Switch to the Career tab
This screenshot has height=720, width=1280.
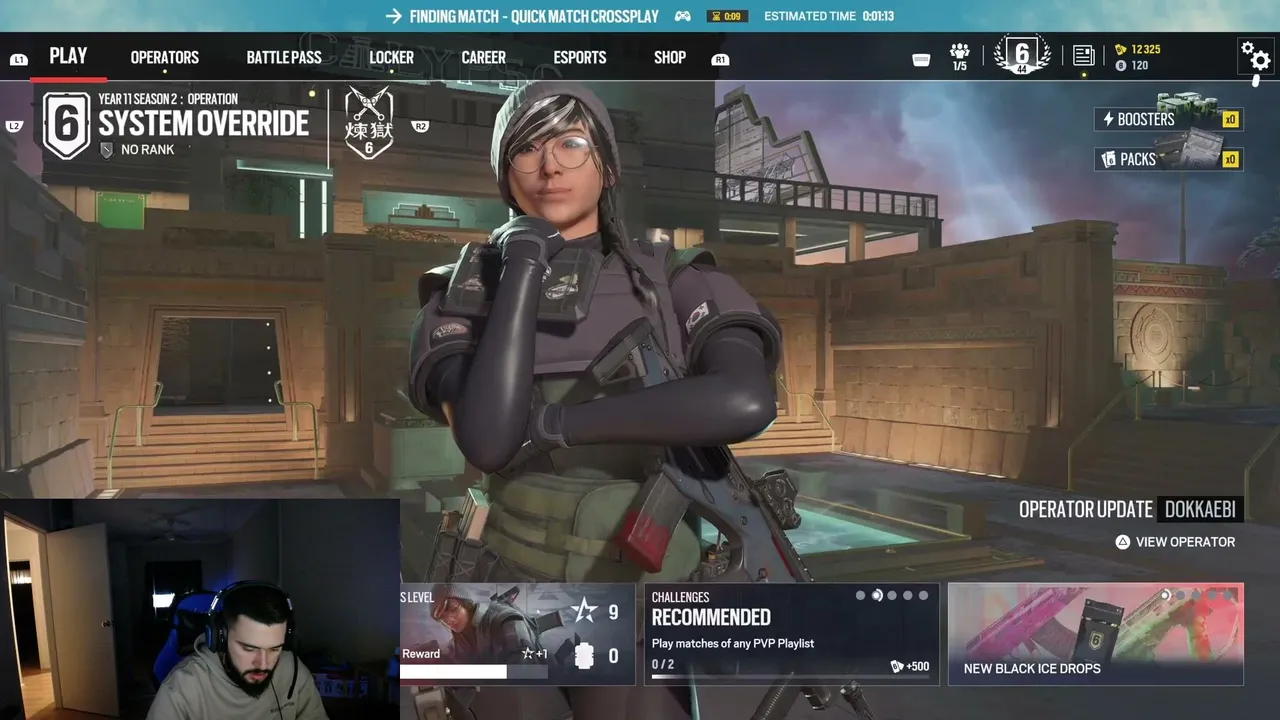483,58
